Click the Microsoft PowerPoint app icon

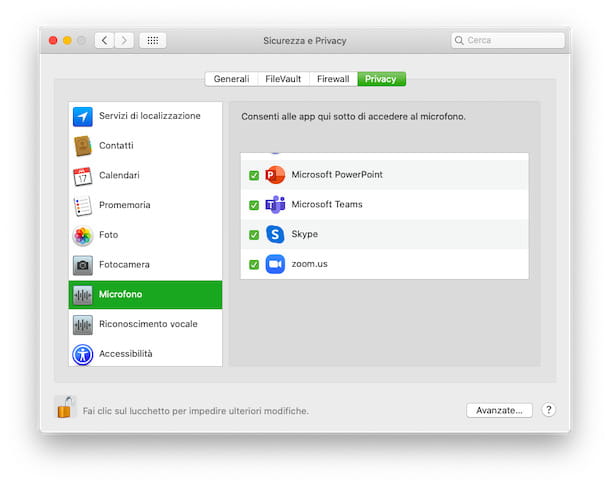(x=275, y=175)
